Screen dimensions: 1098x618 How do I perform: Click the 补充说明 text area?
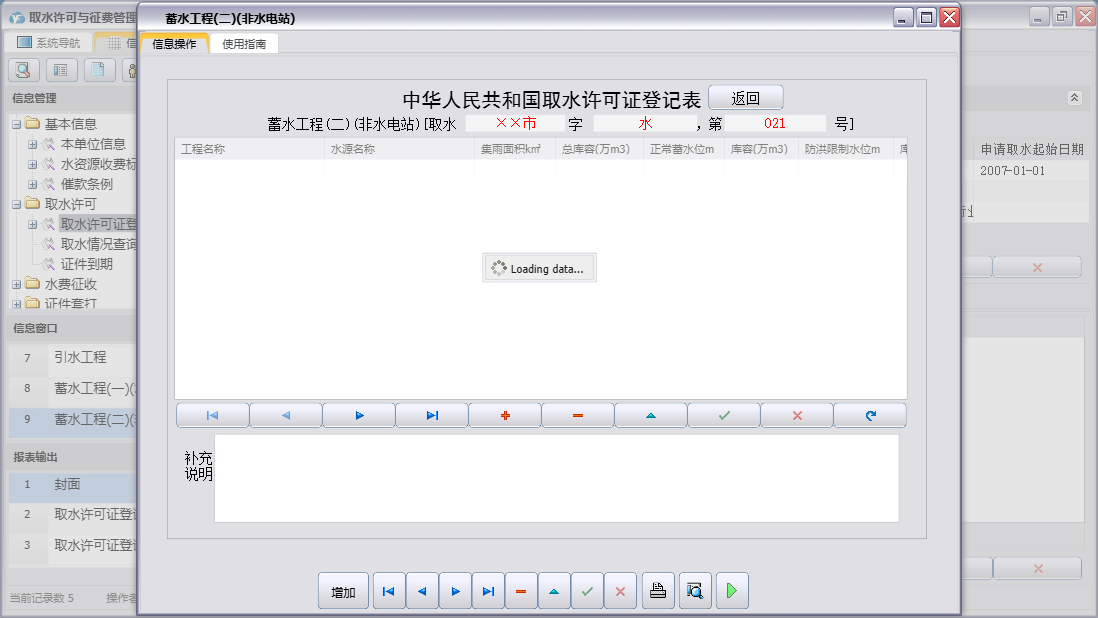point(556,478)
